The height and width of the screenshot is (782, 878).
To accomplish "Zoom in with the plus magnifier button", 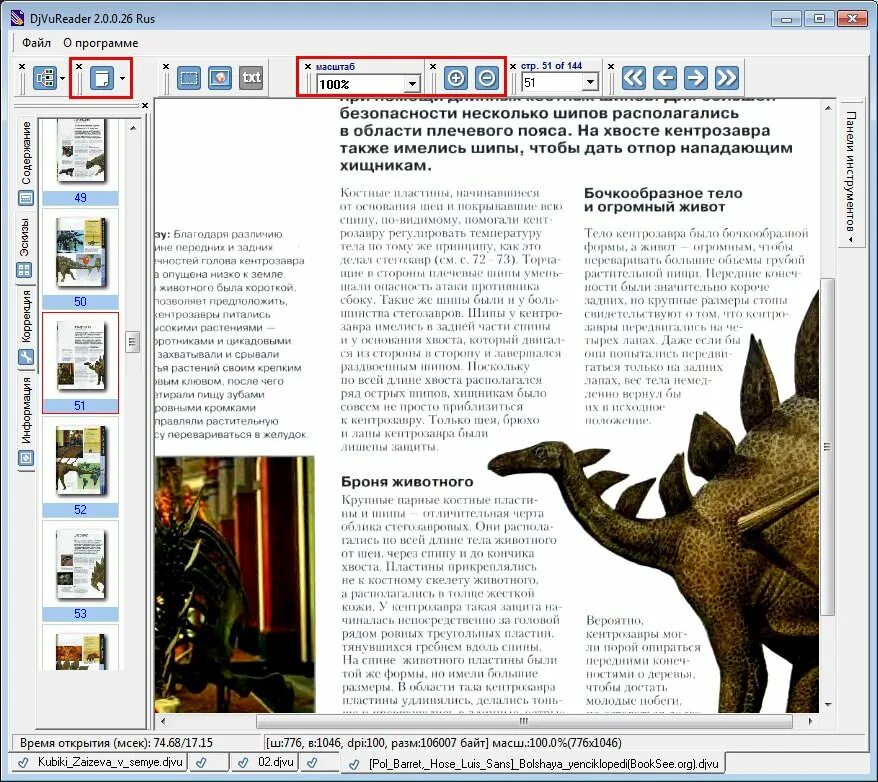I will point(456,78).
